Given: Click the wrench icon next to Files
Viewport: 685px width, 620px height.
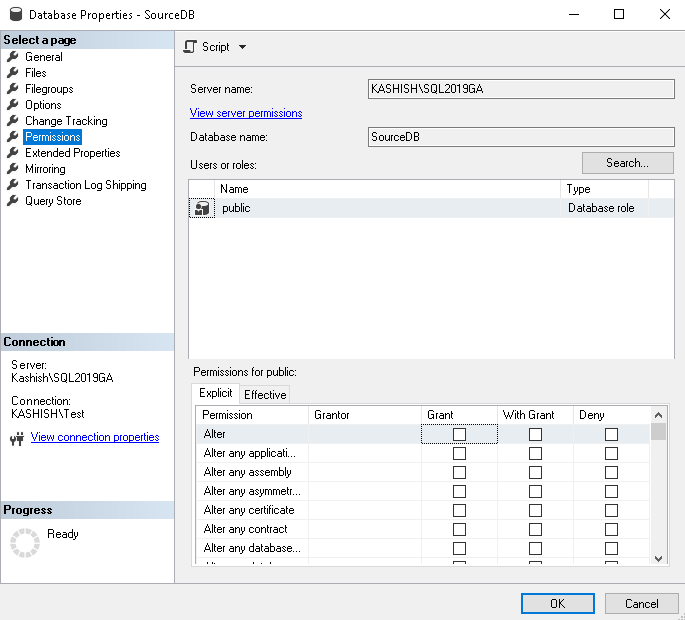Looking at the screenshot, I should tap(13, 73).
